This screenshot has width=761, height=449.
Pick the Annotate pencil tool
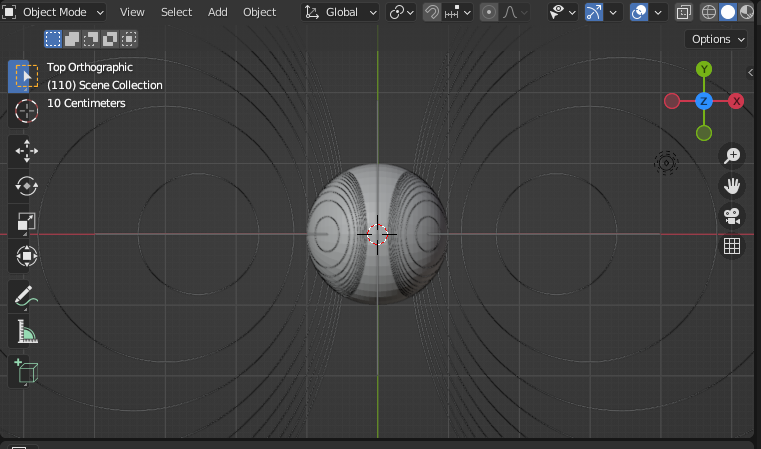(27, 295)
